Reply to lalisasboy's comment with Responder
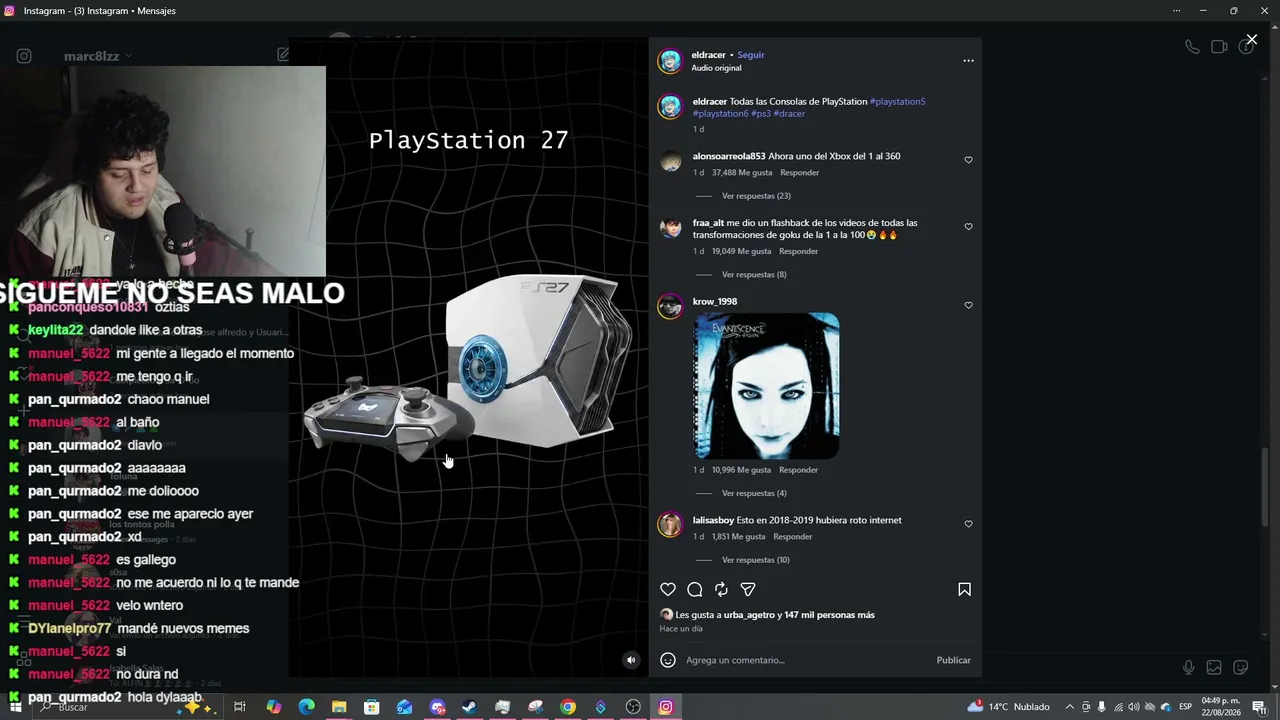Image resolution: width=1280 pixels, height=720 pixels. coord(793,537)
